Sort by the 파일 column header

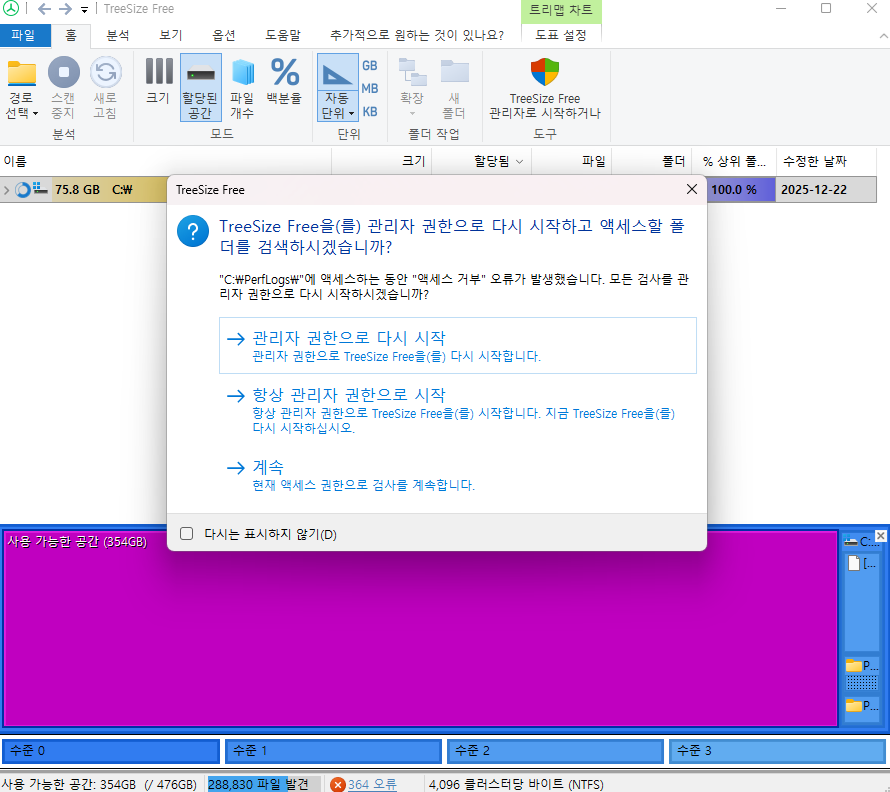click(571, 161)
